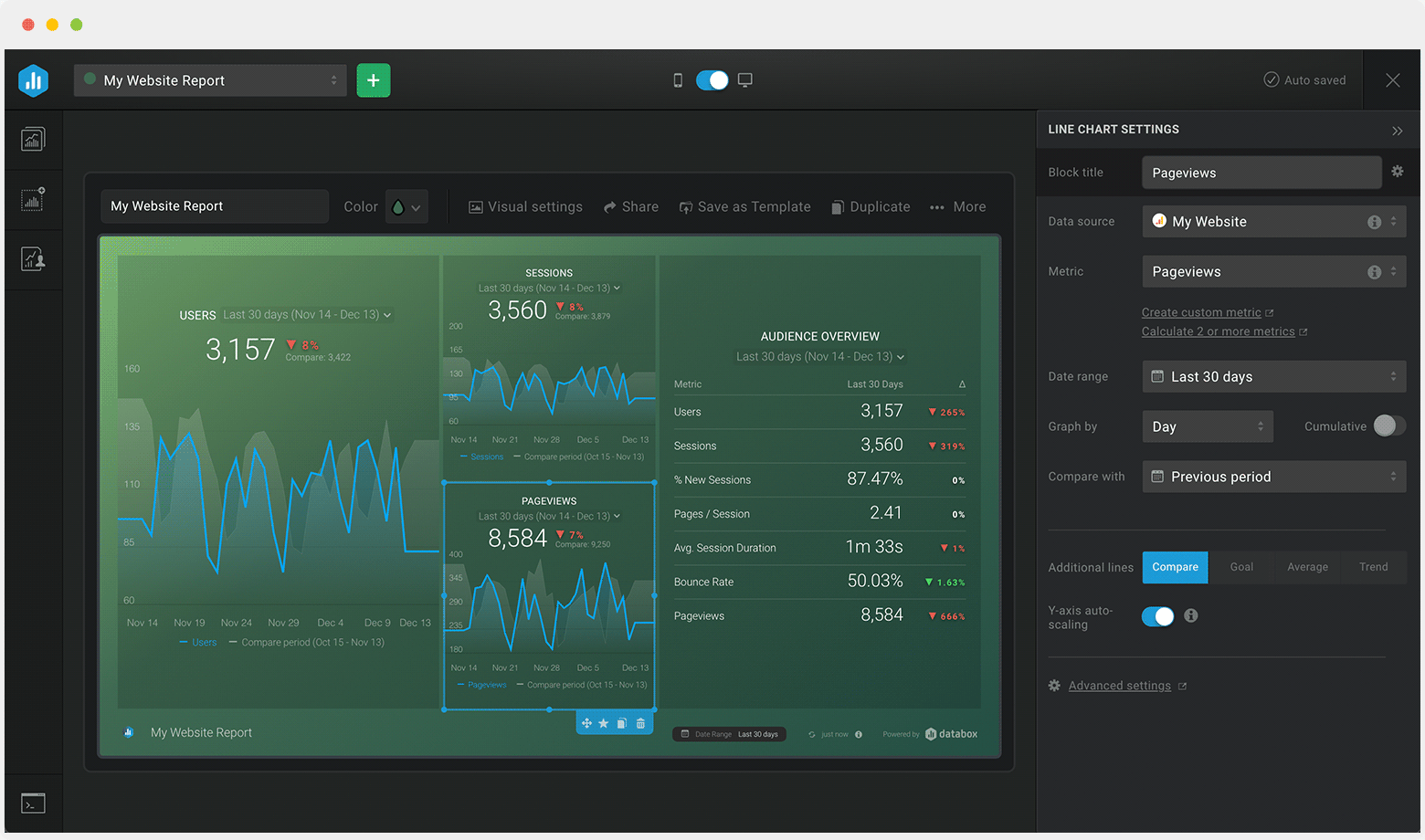Delete the Pageviews widget with trash icon
Image resolution: width=1425 pixels, height=840 pixels.
click(x=640, y=722)
